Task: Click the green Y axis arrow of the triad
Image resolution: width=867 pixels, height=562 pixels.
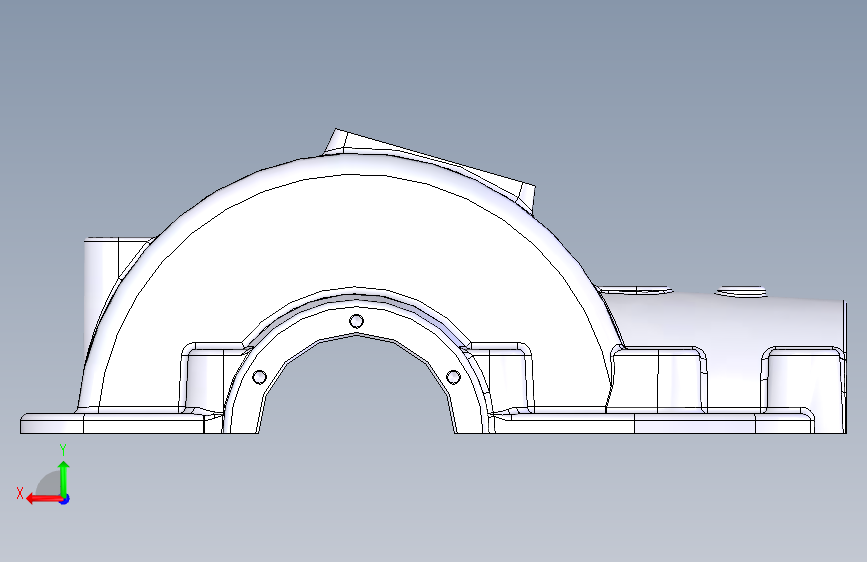Action: click(x=64, y=478)
